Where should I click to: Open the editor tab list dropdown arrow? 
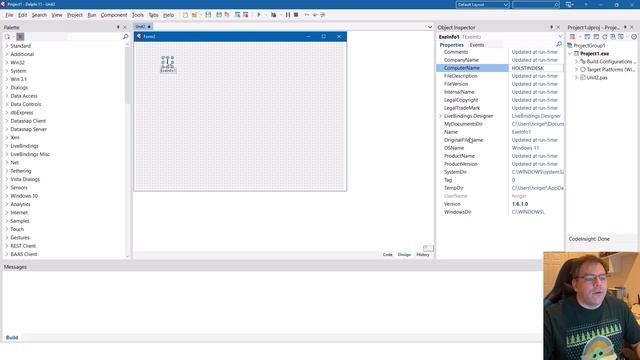430,27
